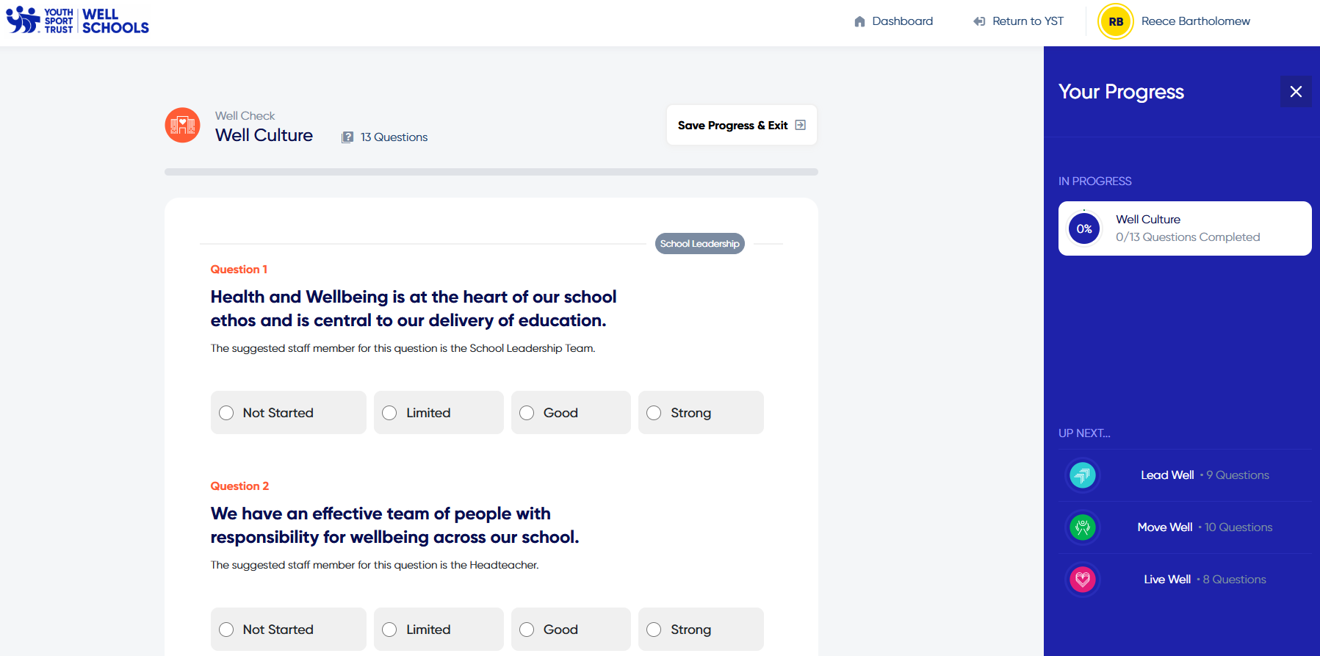Screen dimensions: 1320x656
Task: Click the Well Culture heart icon badge
Action: coord(182,124)
